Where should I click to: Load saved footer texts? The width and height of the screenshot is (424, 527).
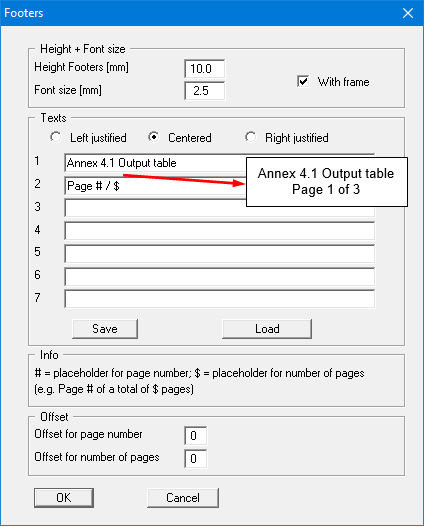(267, 329)
